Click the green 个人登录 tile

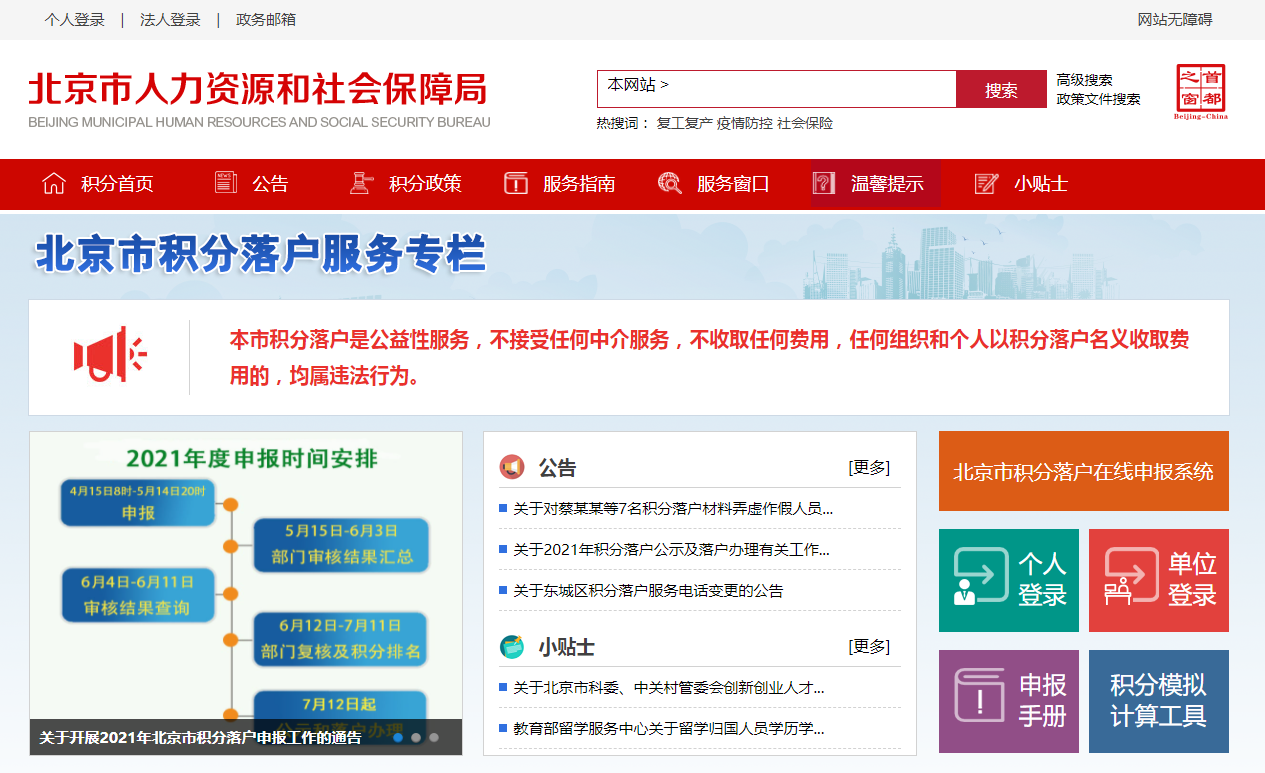[1009, 580]
